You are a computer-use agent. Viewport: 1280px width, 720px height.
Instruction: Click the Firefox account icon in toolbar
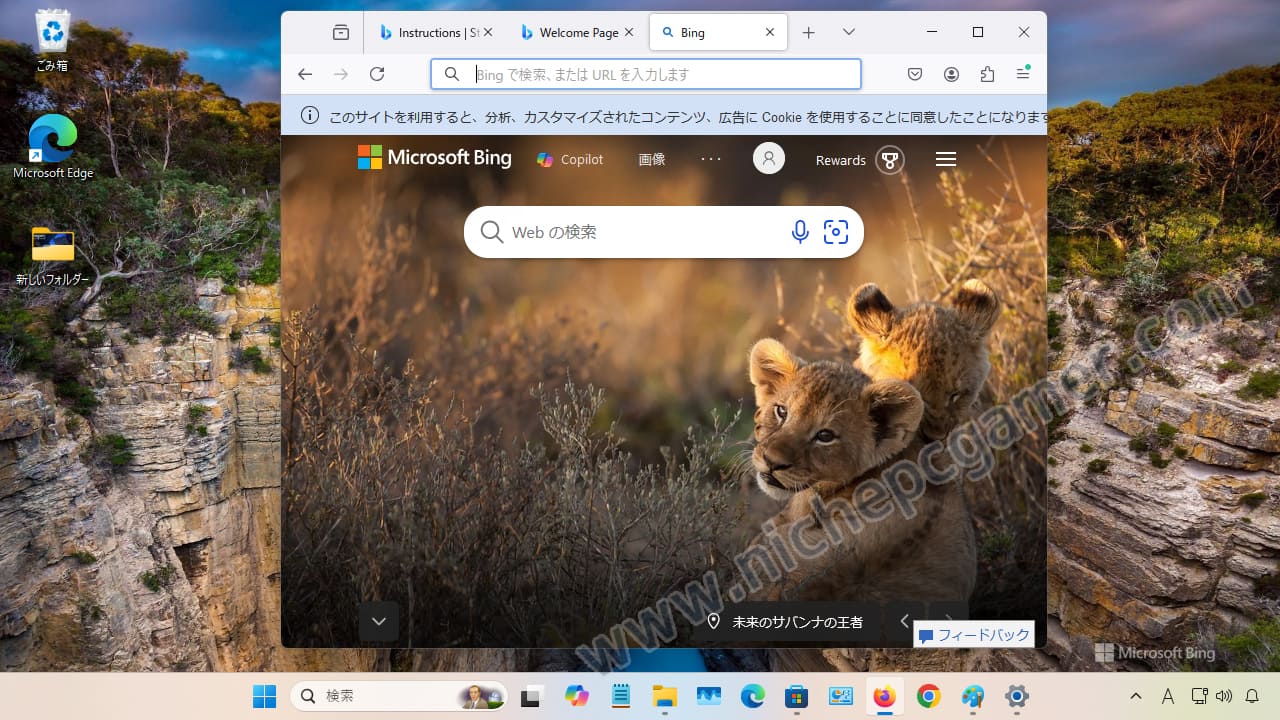coord(951,74)
